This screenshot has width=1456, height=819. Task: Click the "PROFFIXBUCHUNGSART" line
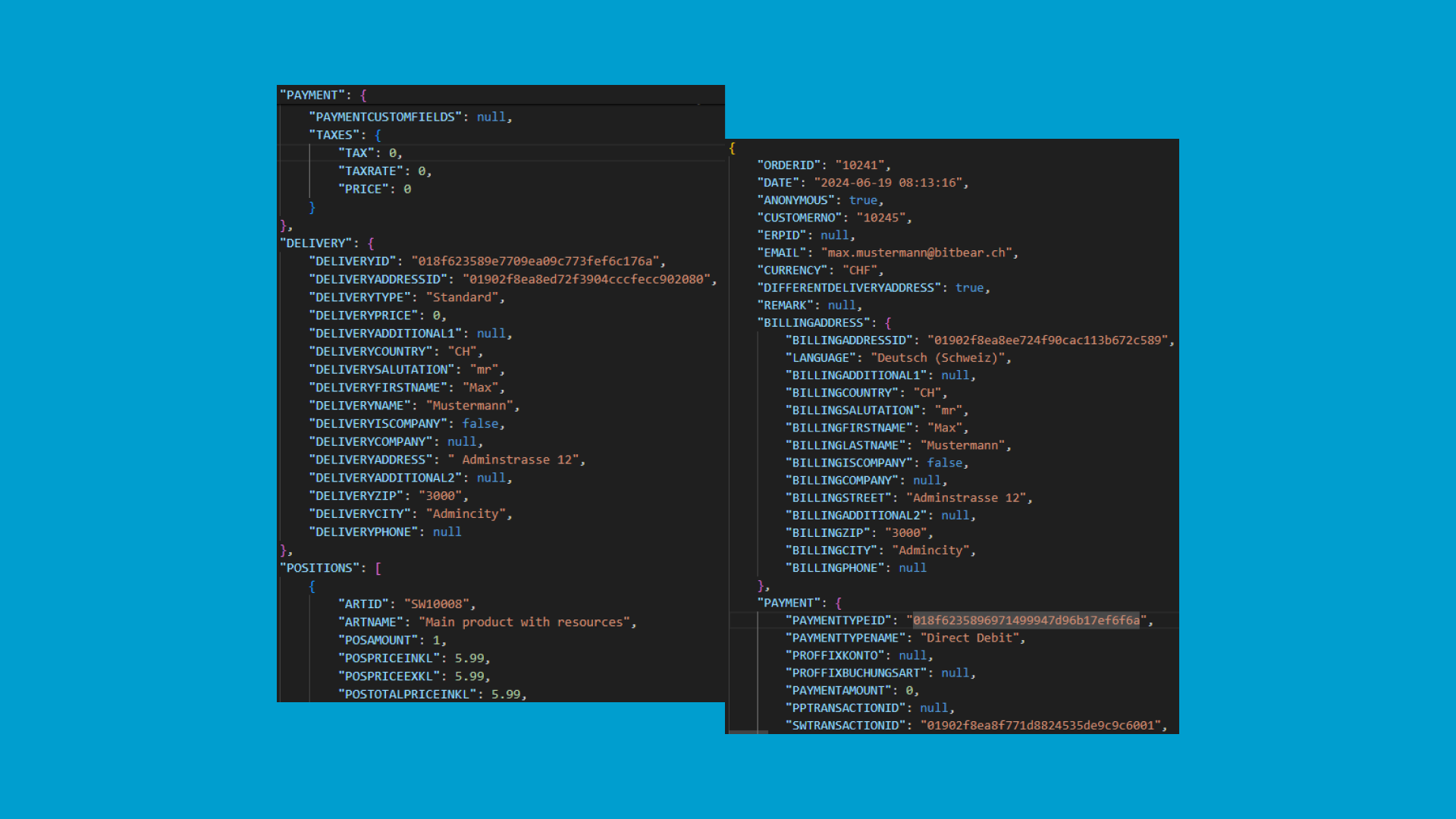[x=880, y=673]
